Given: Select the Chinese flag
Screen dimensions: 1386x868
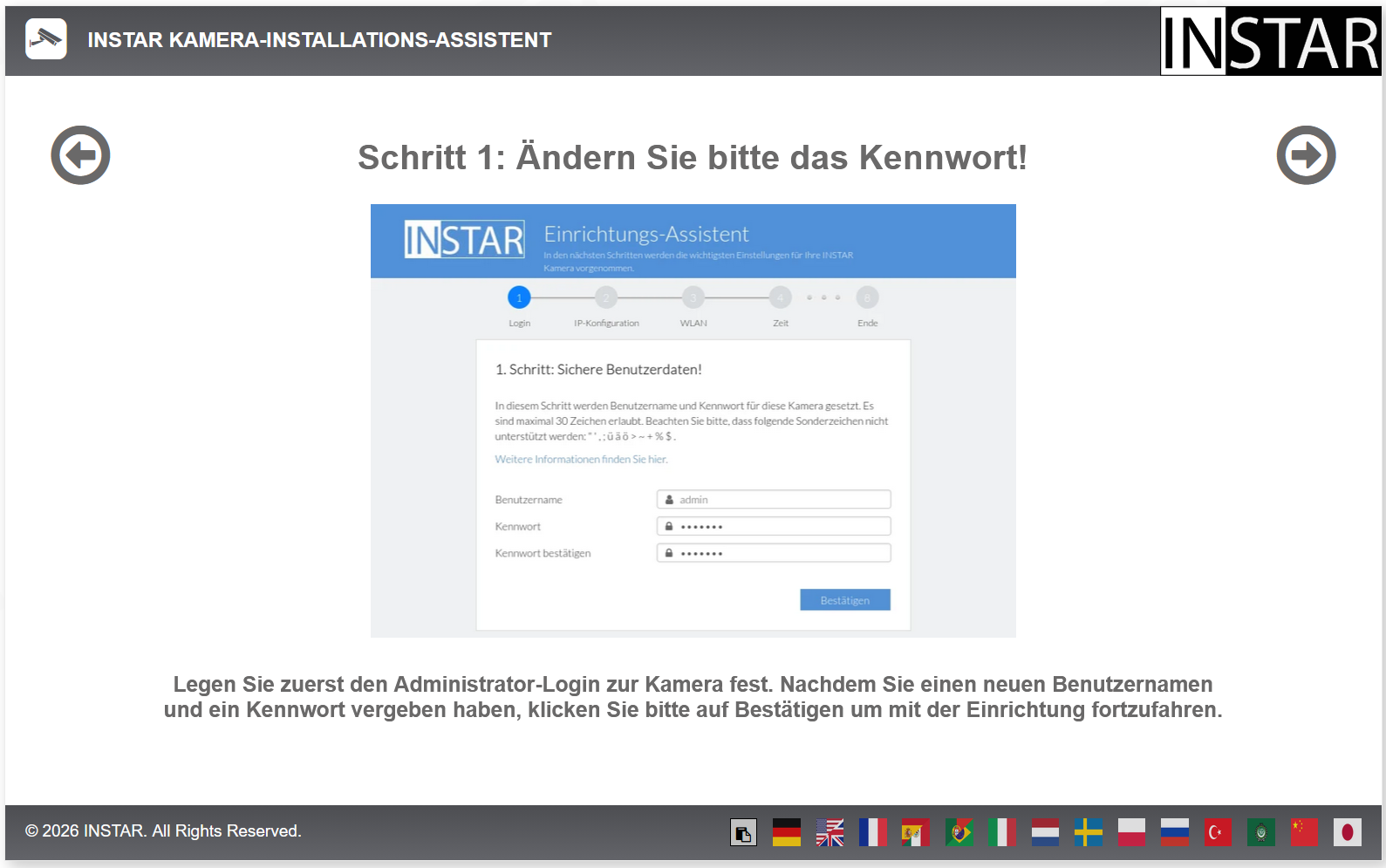Looking at the screenshot, I should point(1305,832).
